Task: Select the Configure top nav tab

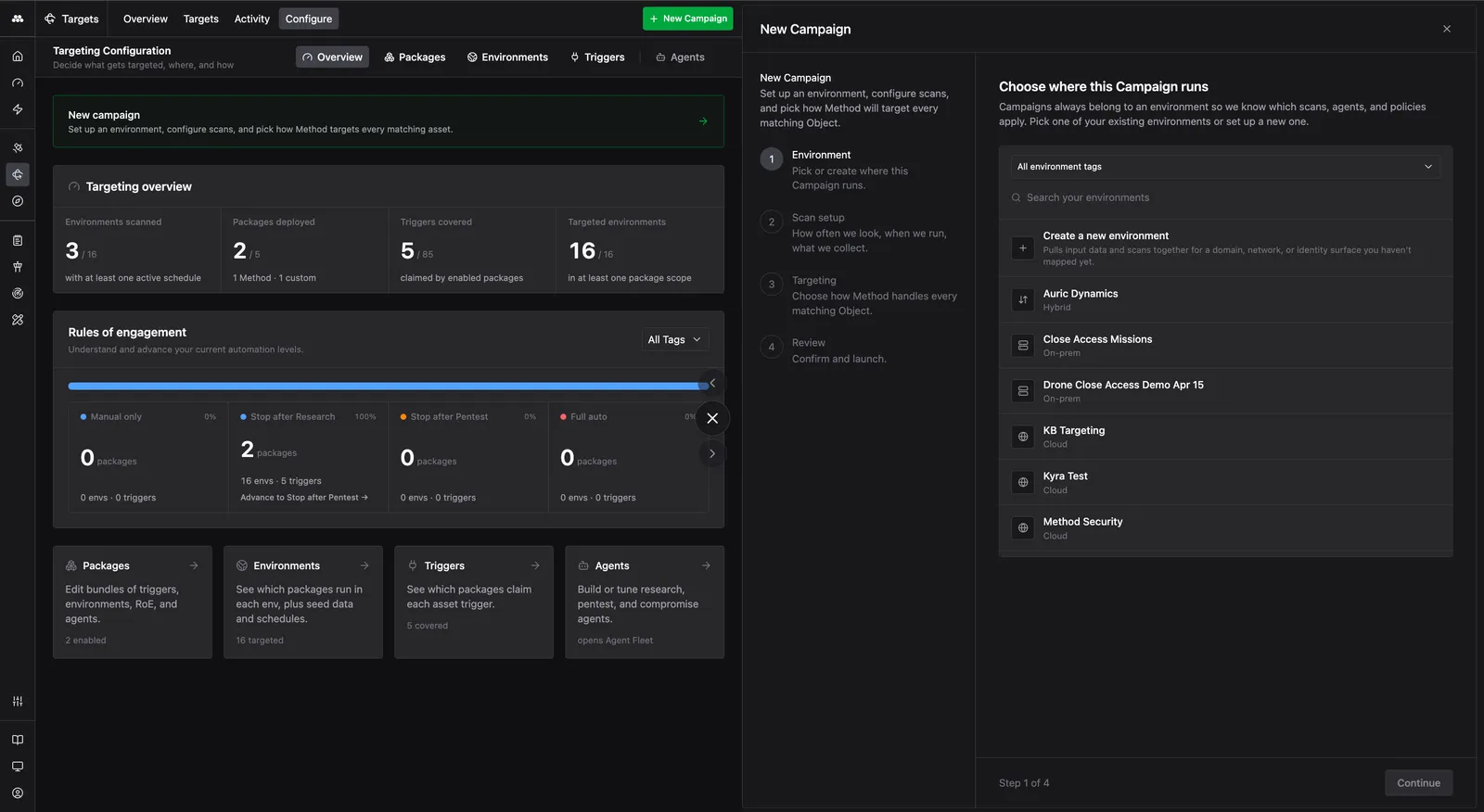Action: point(309,19)
